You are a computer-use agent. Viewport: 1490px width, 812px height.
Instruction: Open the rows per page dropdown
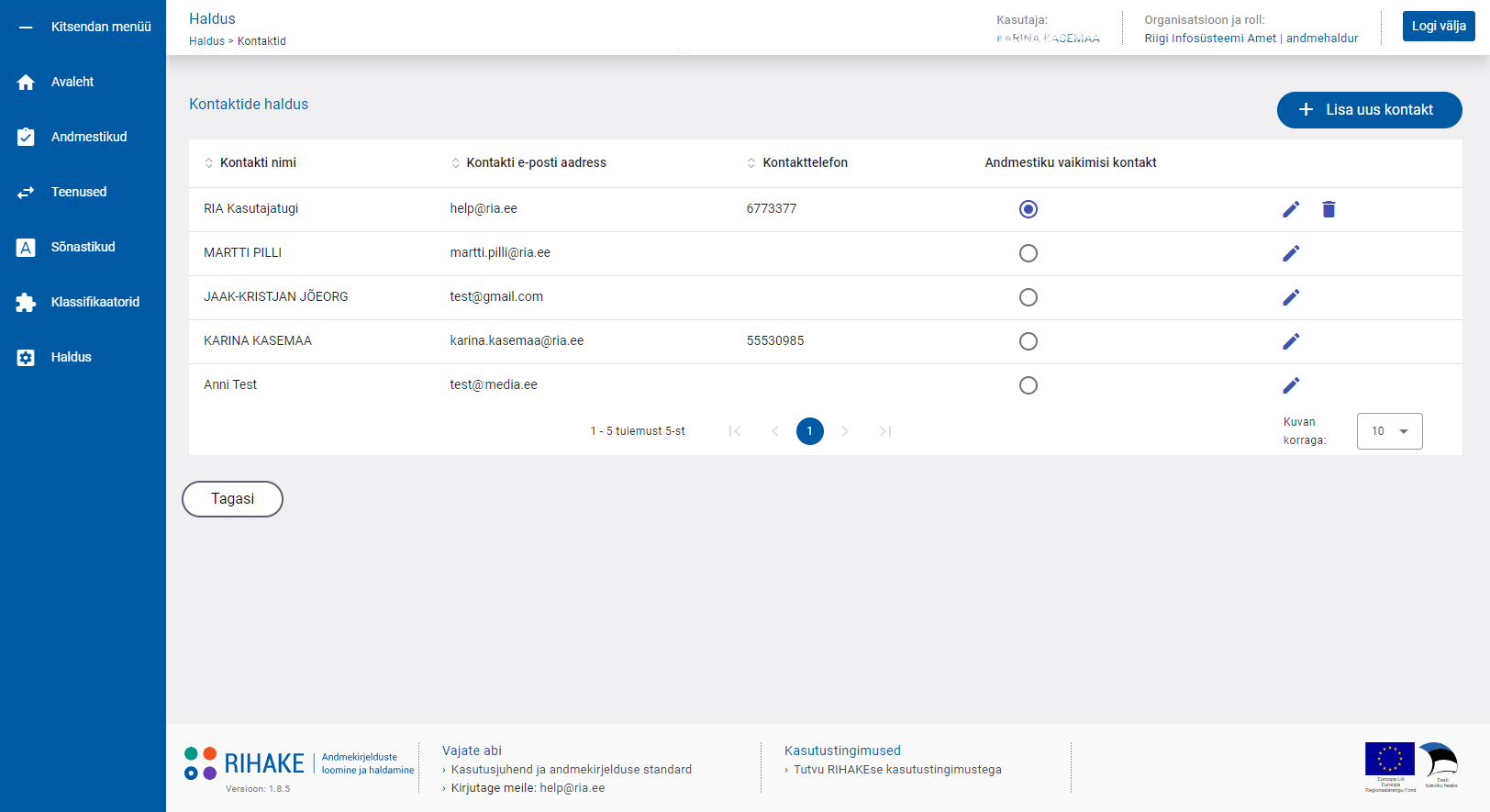click(x=1389, y=431)
